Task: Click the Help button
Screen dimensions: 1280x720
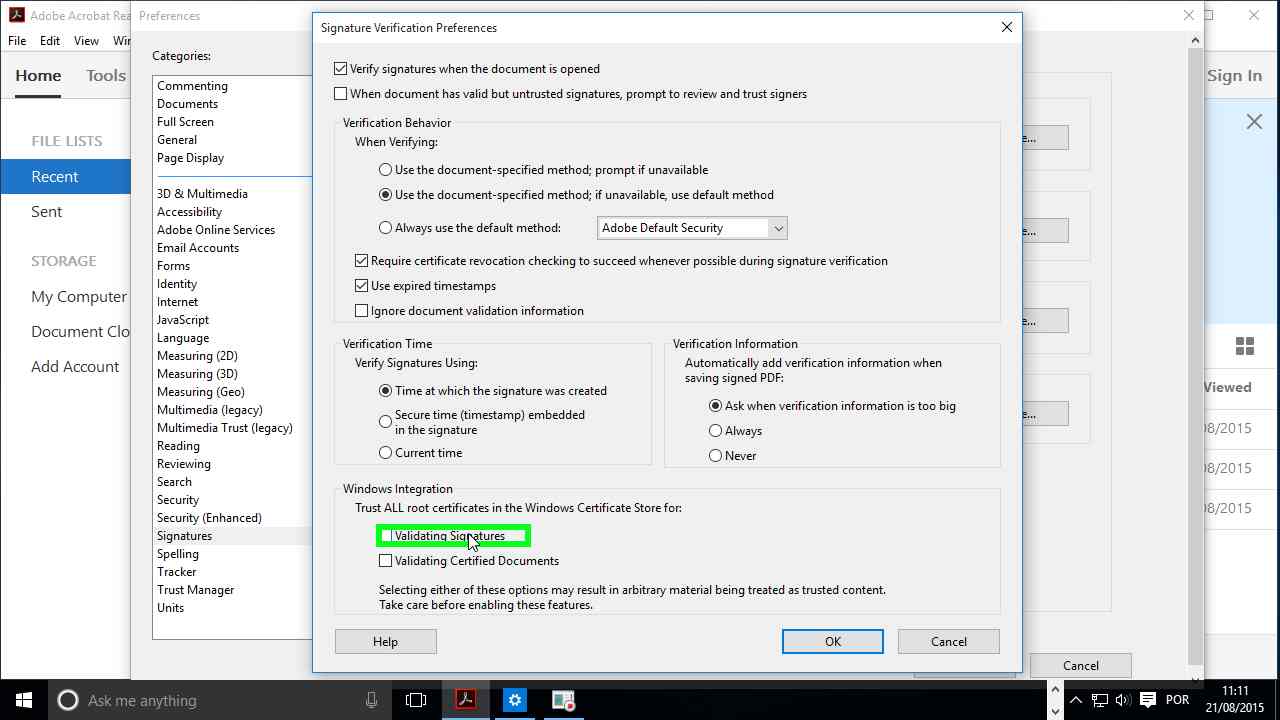Action: coord(385,642)
